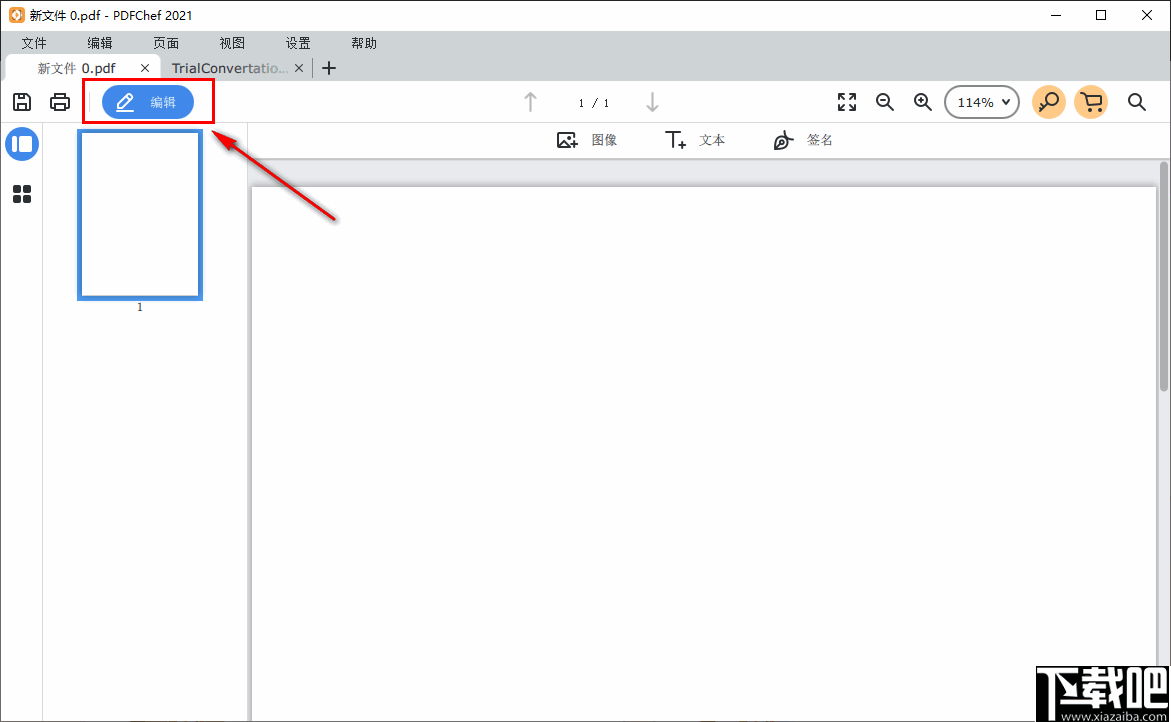
Task: Switch to the TrialConvertatio tab
Action: [228, 67]
